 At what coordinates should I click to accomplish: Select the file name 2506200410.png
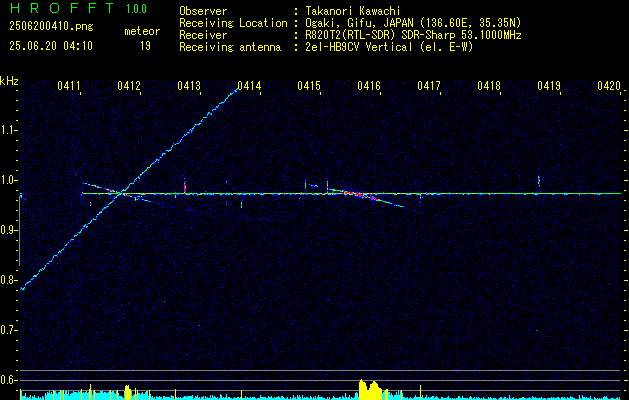tap(51, 27)
